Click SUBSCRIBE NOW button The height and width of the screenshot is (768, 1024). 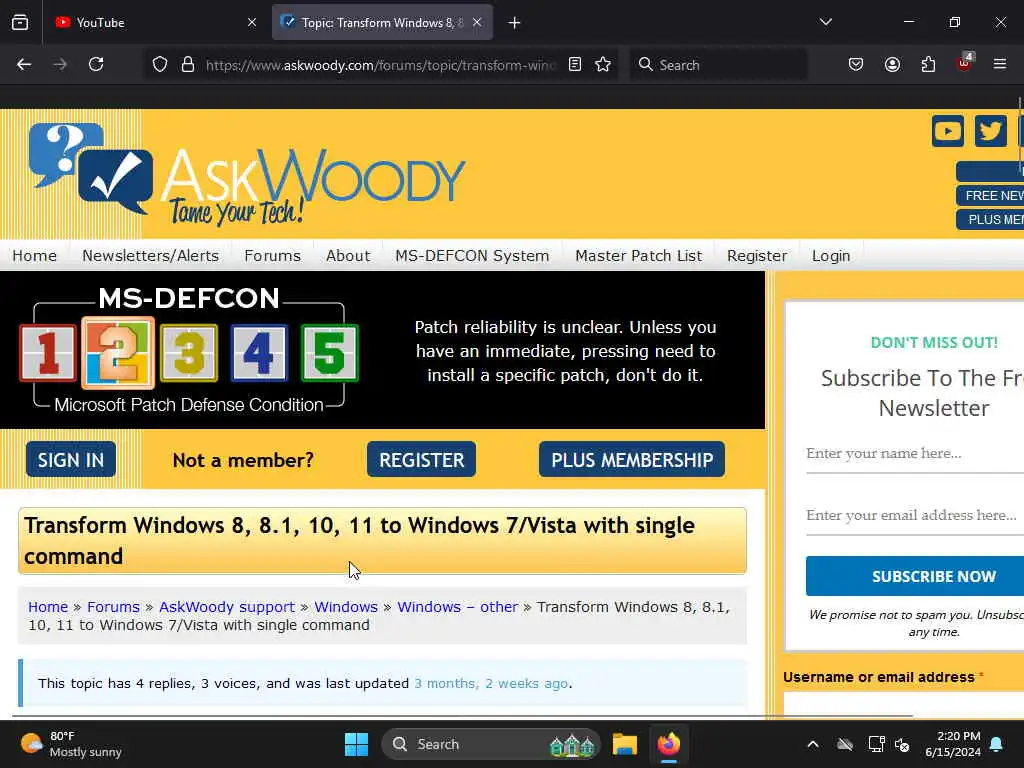click(x=915, y=576)
